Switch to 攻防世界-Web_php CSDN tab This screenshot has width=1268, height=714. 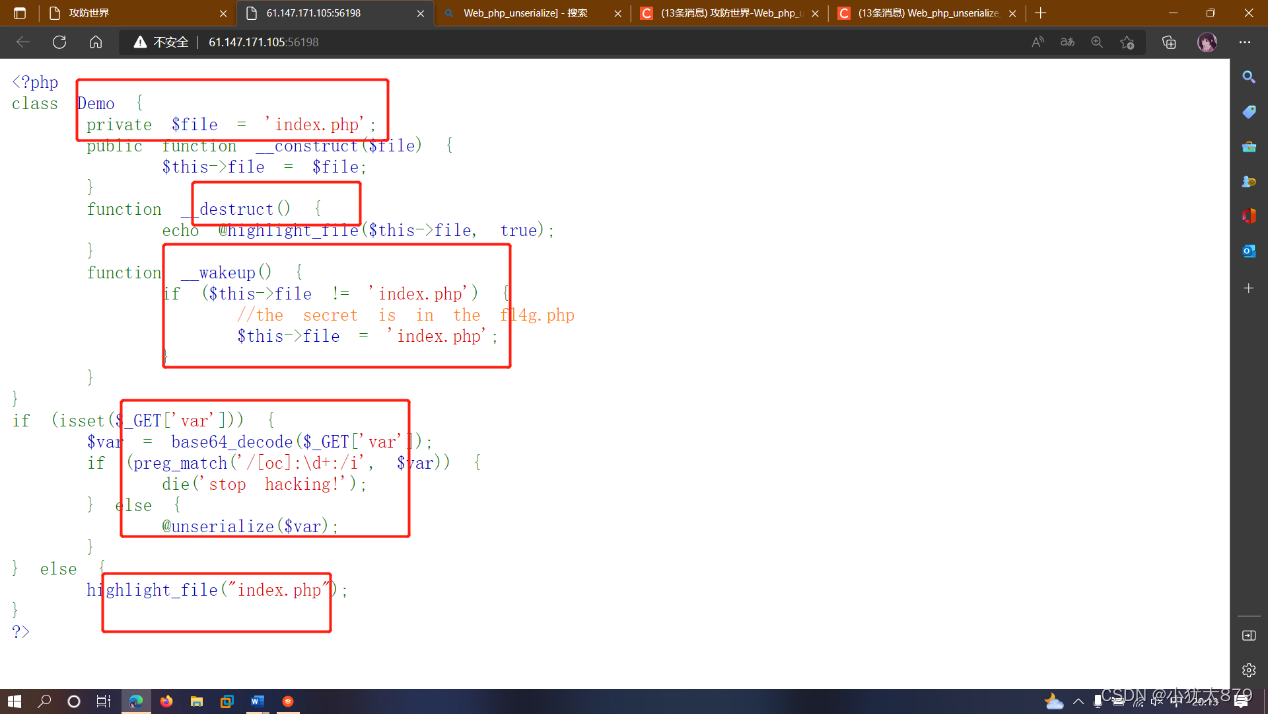pyautogui.click(x=730, y=13)
